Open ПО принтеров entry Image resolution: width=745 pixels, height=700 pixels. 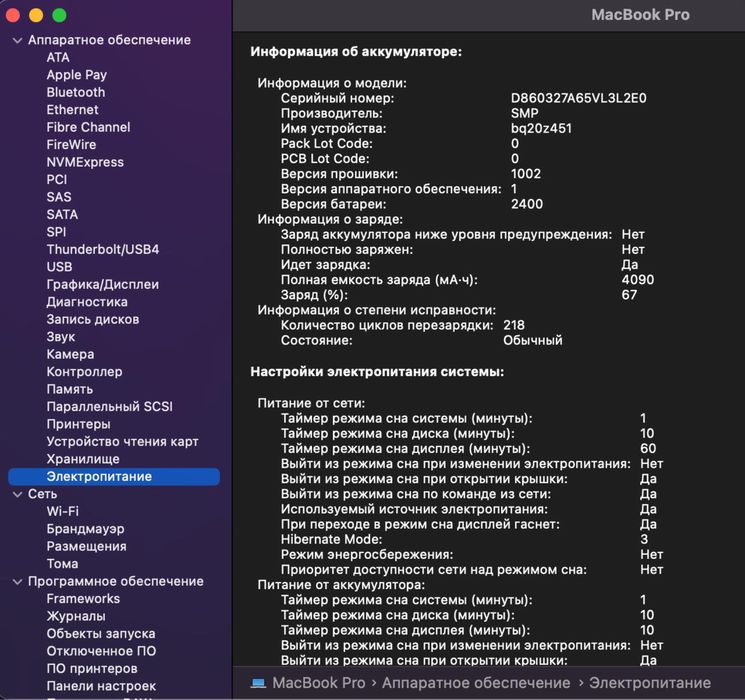[x=92, y=669]
